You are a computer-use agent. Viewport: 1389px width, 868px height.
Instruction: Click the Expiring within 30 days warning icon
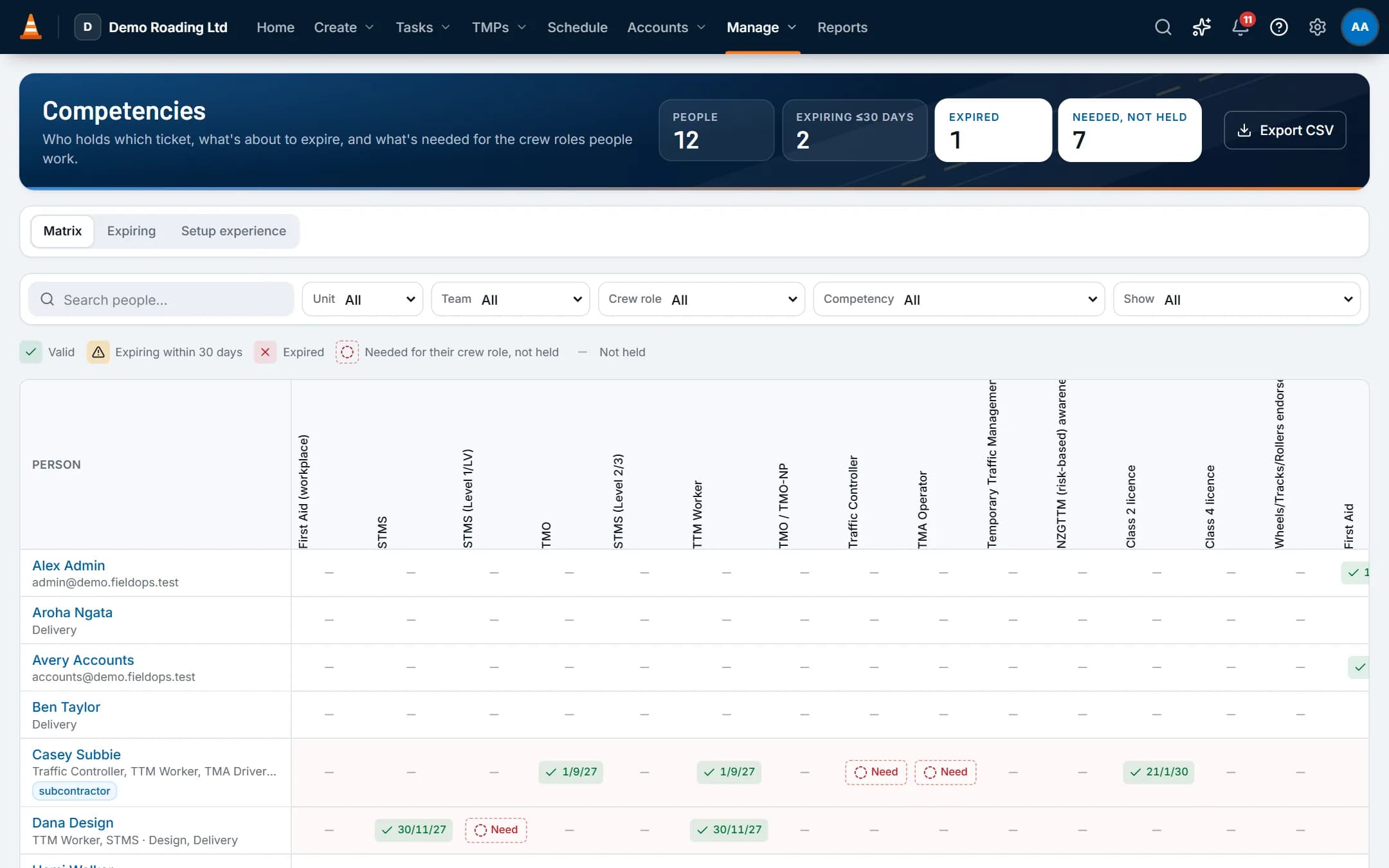click(x=98, y=352)
